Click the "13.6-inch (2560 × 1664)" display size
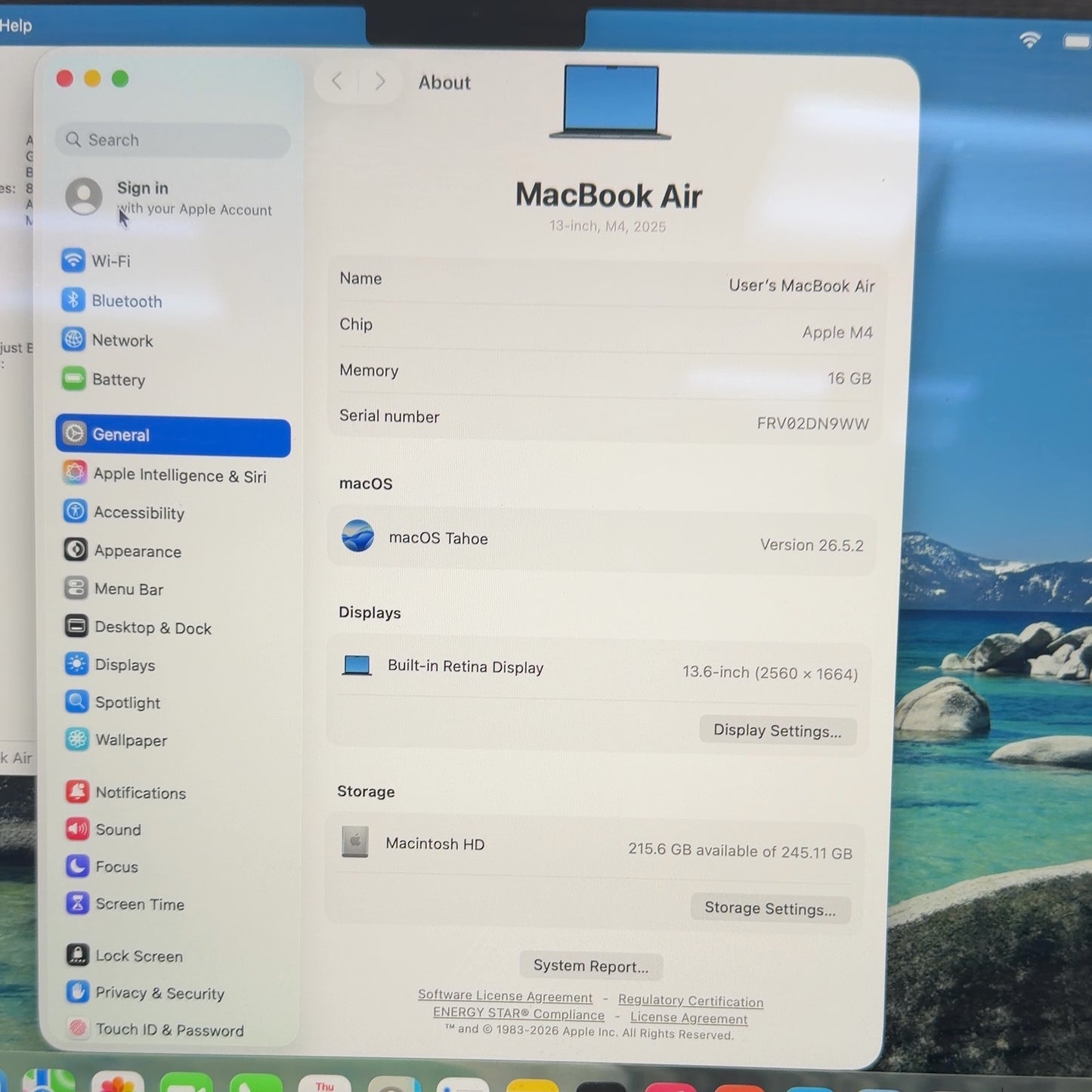This screenshot has width=1092, height=1092. (x=770, y=673)
